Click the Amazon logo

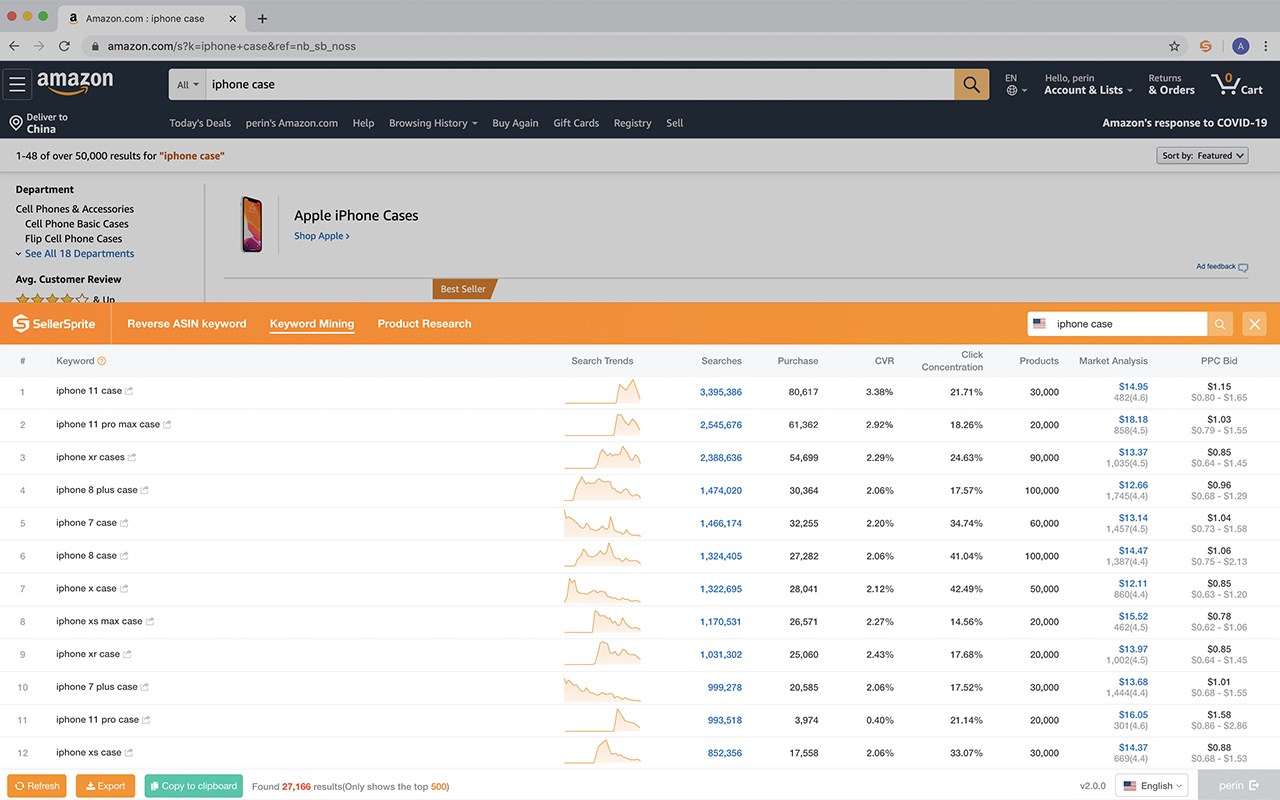(75, 83)
